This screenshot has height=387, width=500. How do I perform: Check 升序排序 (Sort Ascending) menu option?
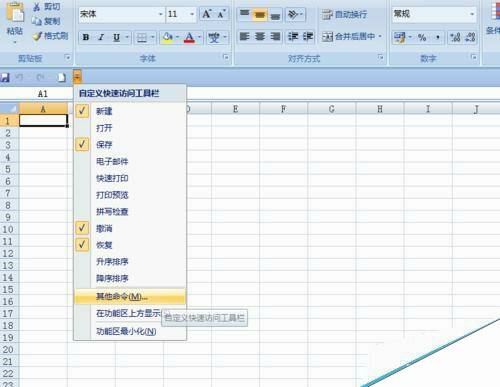point(130,262)
